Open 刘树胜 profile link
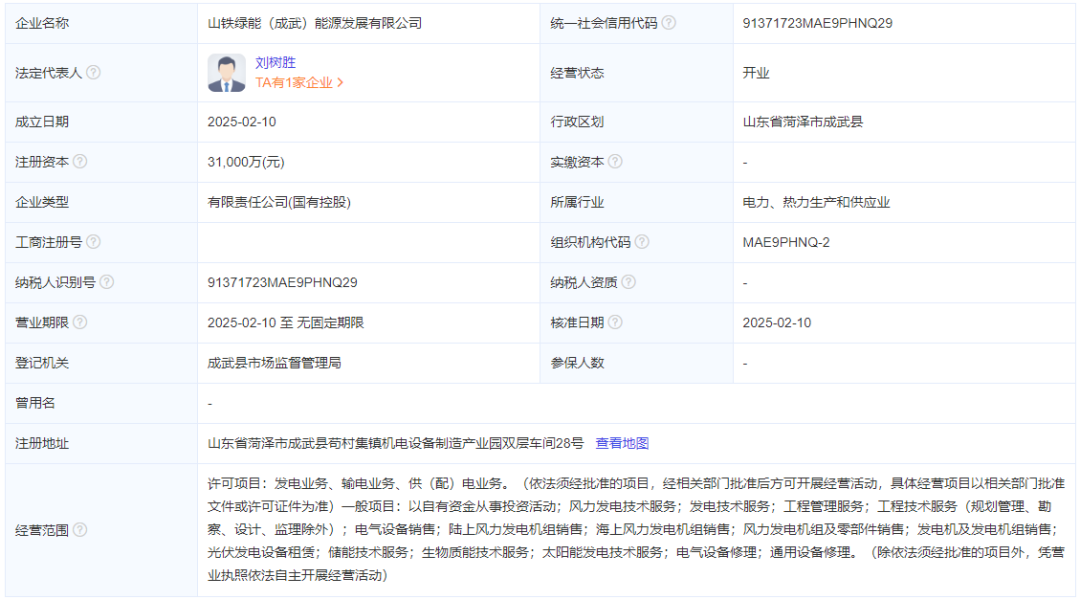The image size is (1080, 600). (x=276, y=63)
